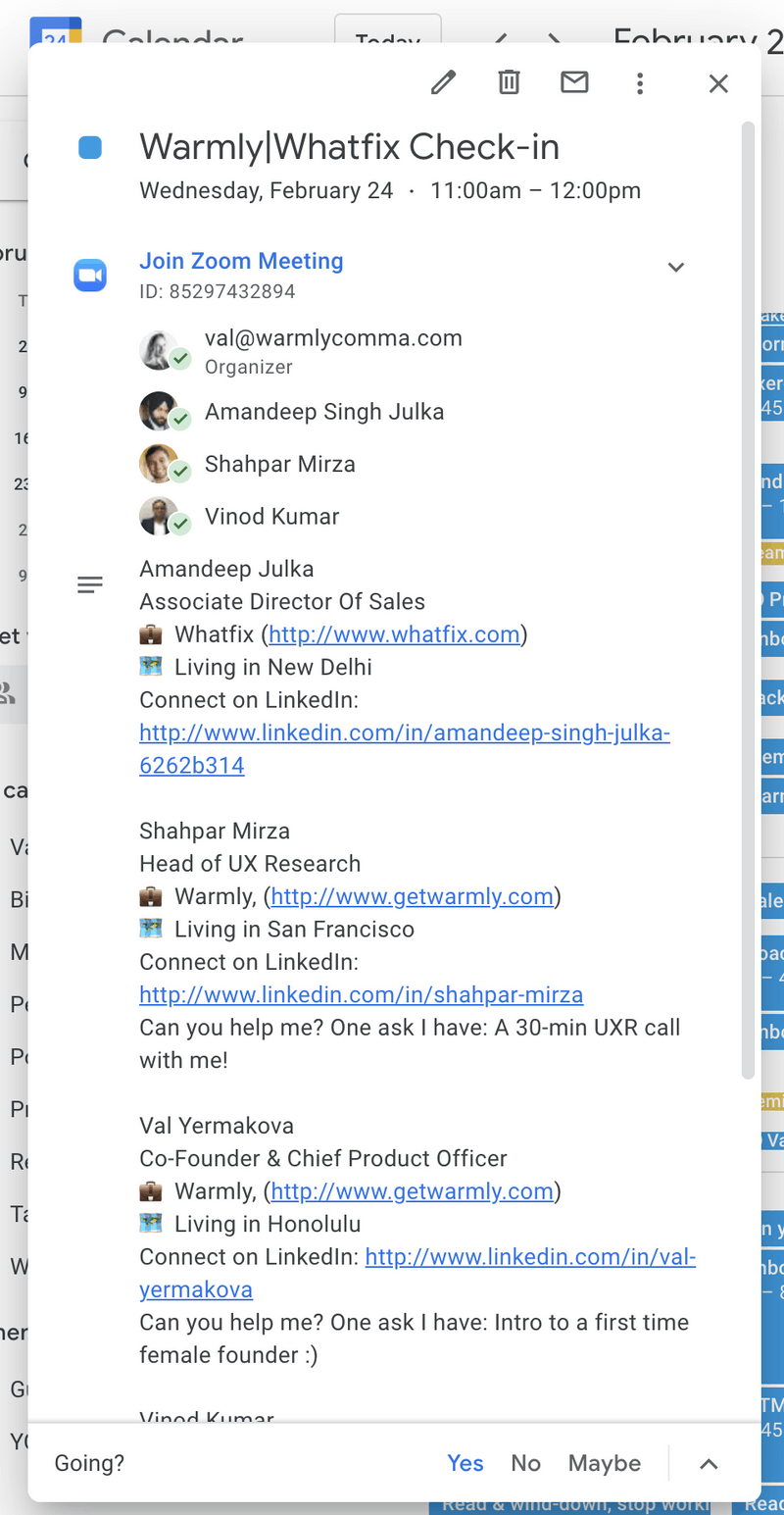Select No to decline the meeting

pos(526,1462)
